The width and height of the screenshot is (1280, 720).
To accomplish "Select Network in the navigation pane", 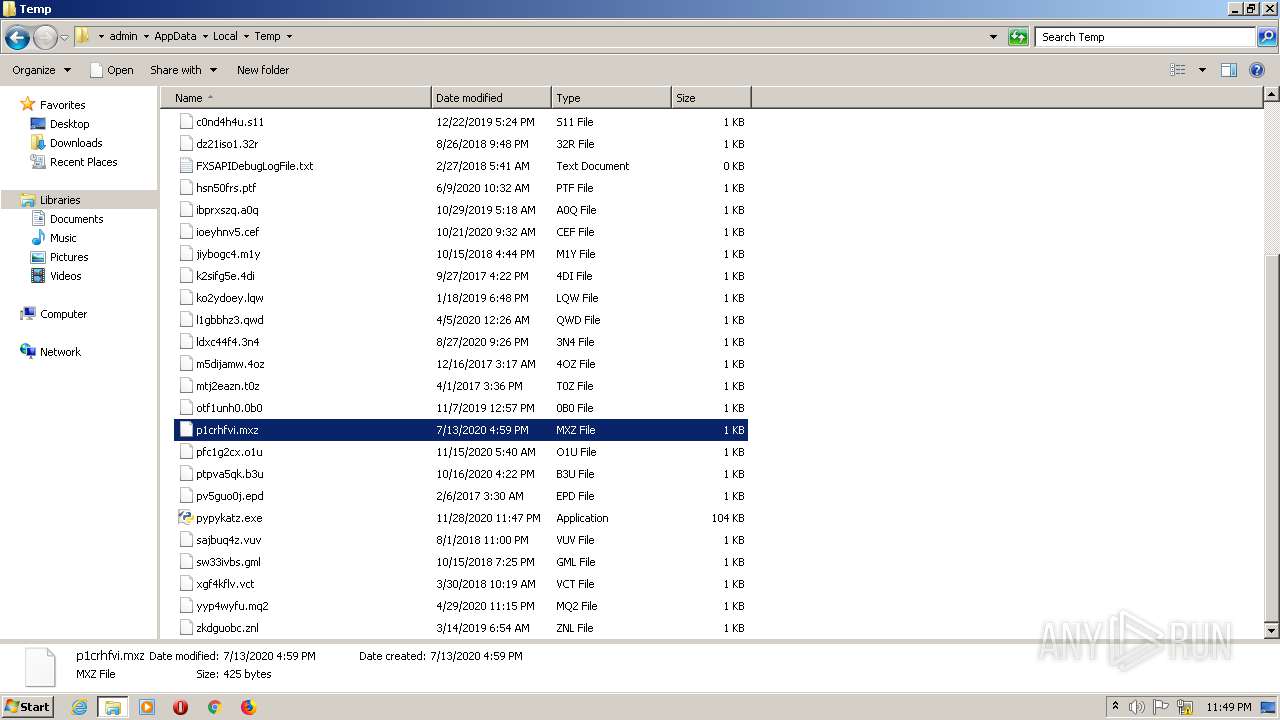I will 60,352.
